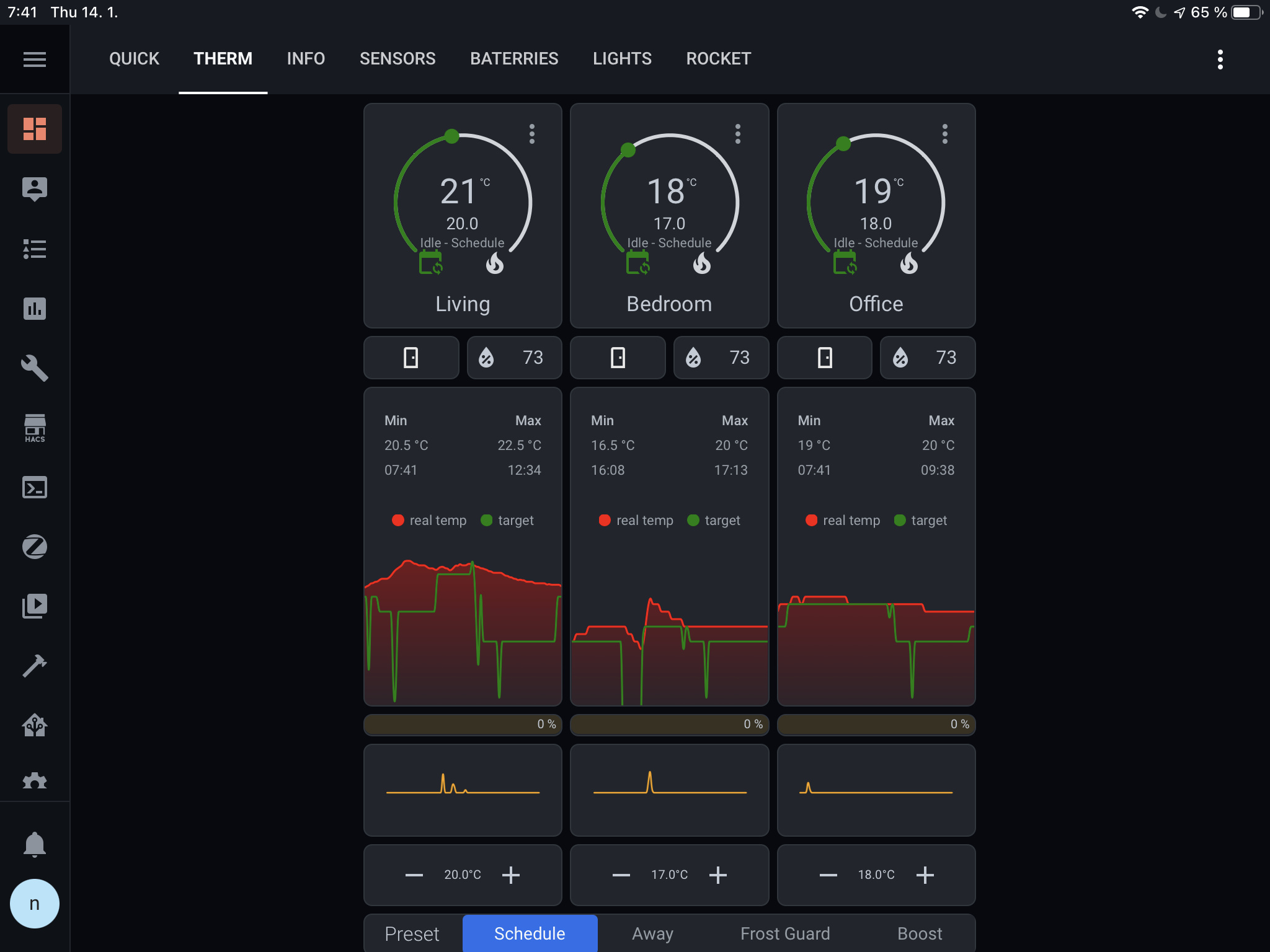
Task: Click the Living room flame heat icon
Action: point(494,264)
